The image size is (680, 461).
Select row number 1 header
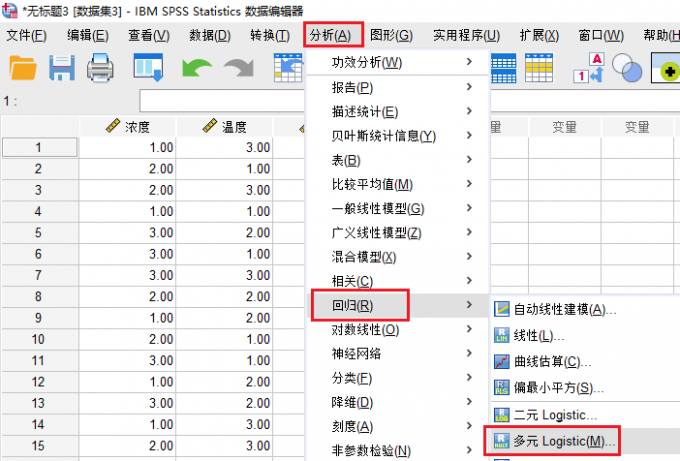tap(39, 147)
